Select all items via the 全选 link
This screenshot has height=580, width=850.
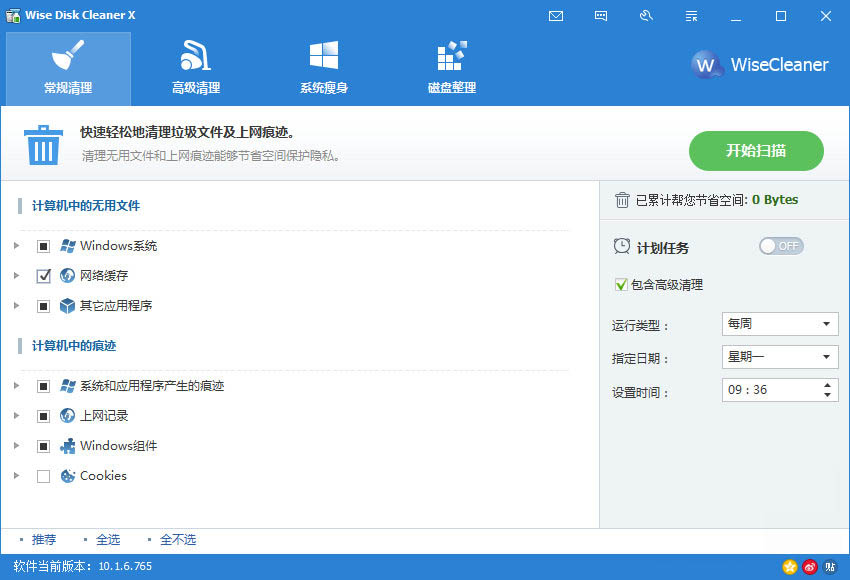pos(108,539)
